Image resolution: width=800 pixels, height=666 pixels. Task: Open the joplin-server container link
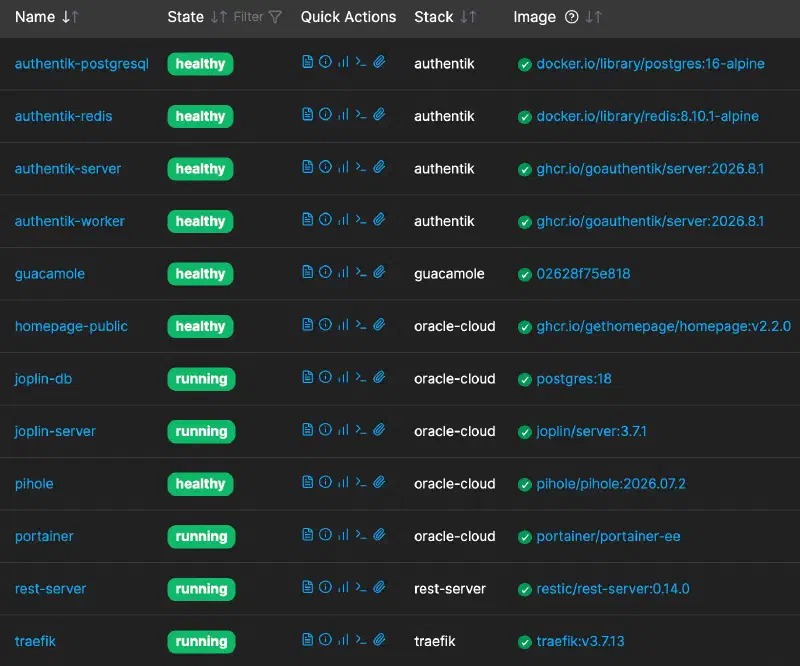tap(55, 432)
